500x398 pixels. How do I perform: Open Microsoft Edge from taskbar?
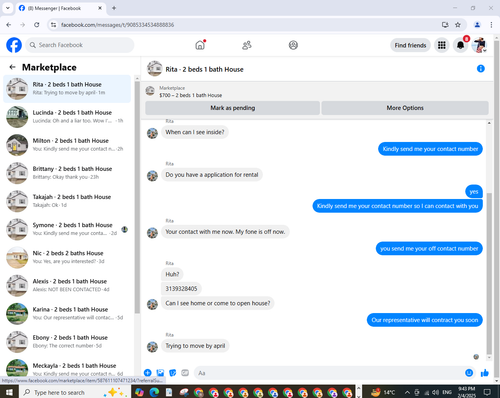click(x=154, y=392)
